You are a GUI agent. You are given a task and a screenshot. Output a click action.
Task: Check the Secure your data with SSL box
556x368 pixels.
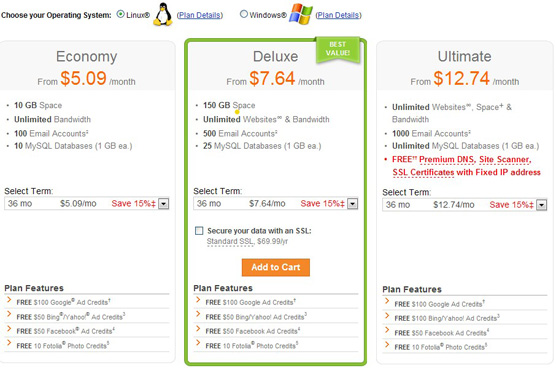pyautogui.click(x=199, y=231)
